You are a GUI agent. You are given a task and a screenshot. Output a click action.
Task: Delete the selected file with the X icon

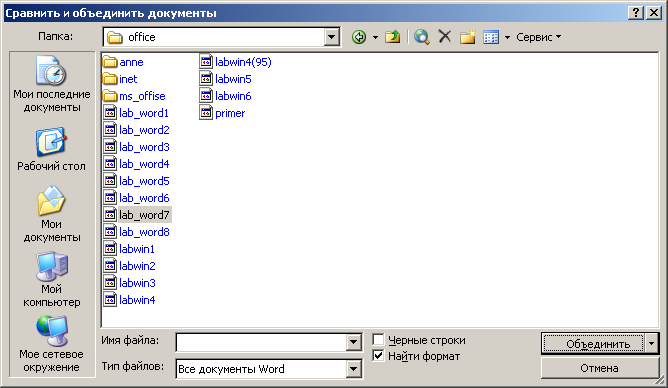coord(445,37)
